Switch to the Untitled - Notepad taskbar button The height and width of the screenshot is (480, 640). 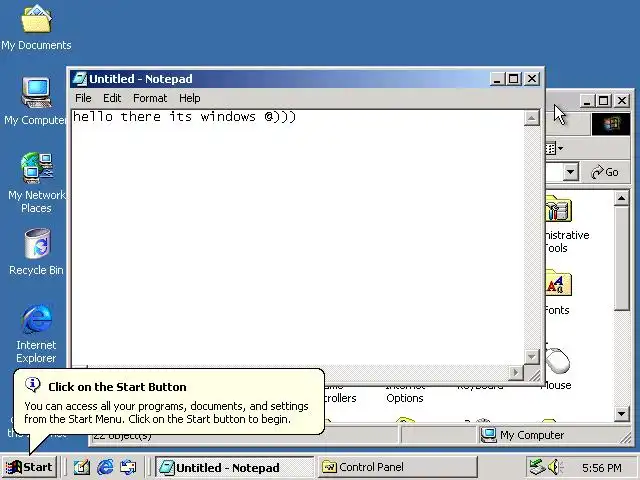click(234, 467)
